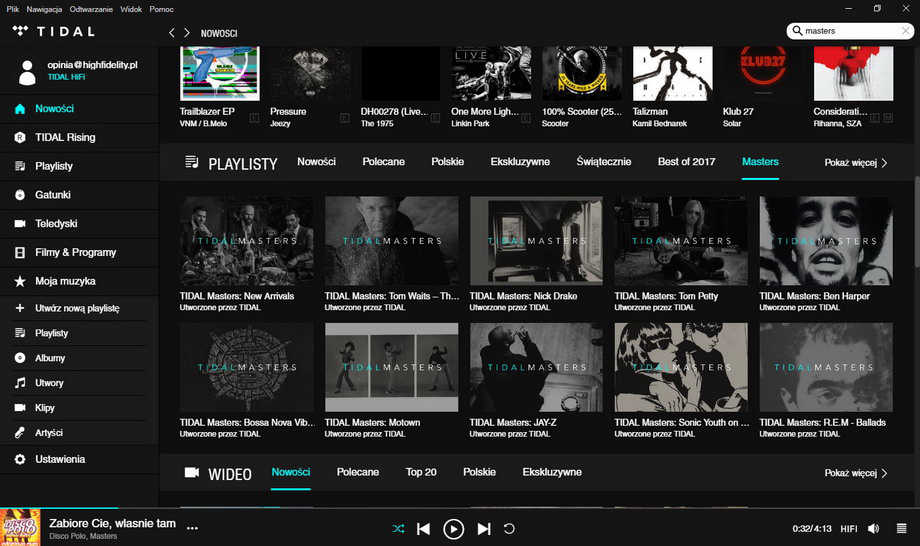Mute the volume speaker icon

tap(873, 528)
